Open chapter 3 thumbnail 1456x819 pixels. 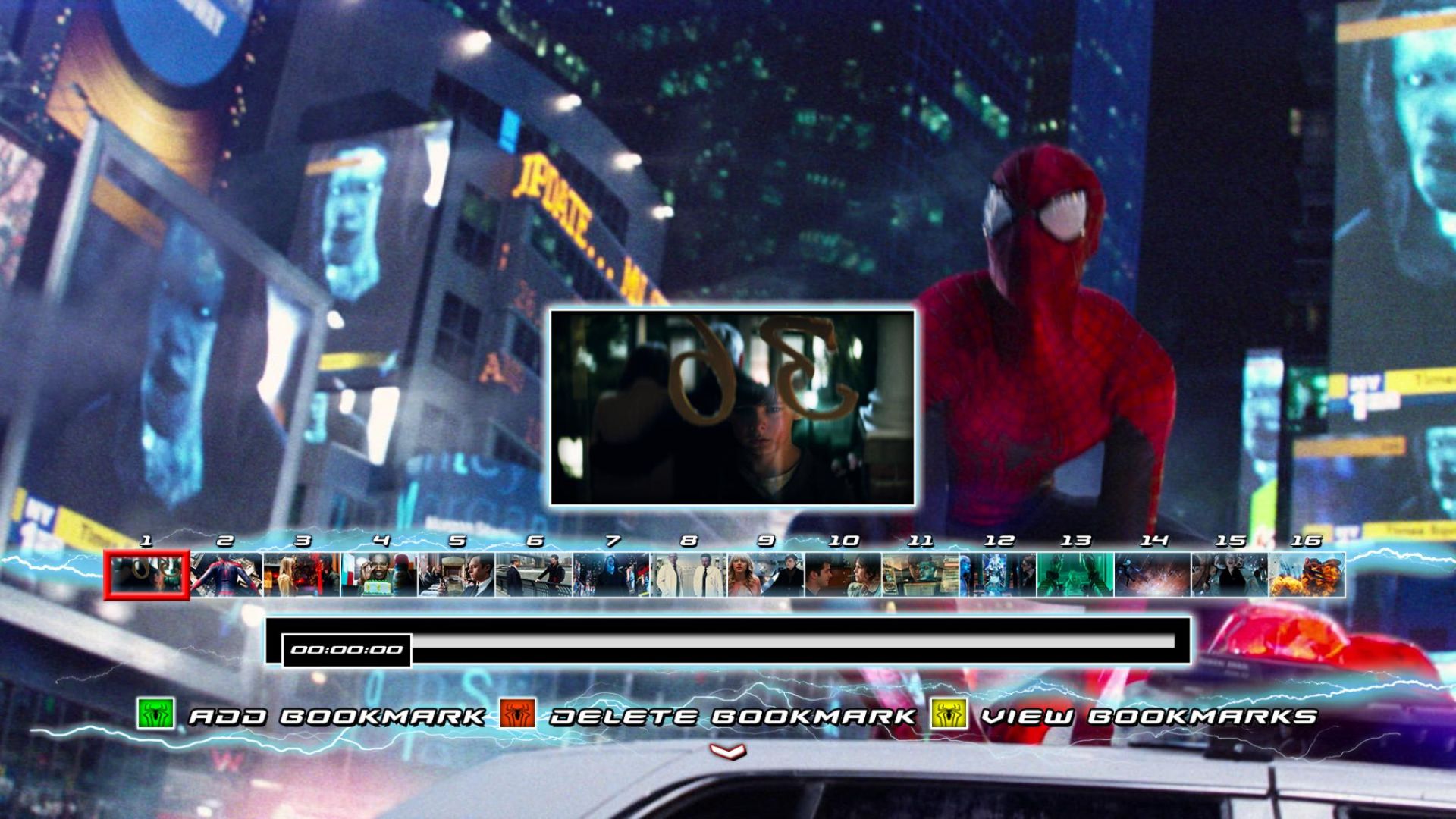click(x=302, y=575)
